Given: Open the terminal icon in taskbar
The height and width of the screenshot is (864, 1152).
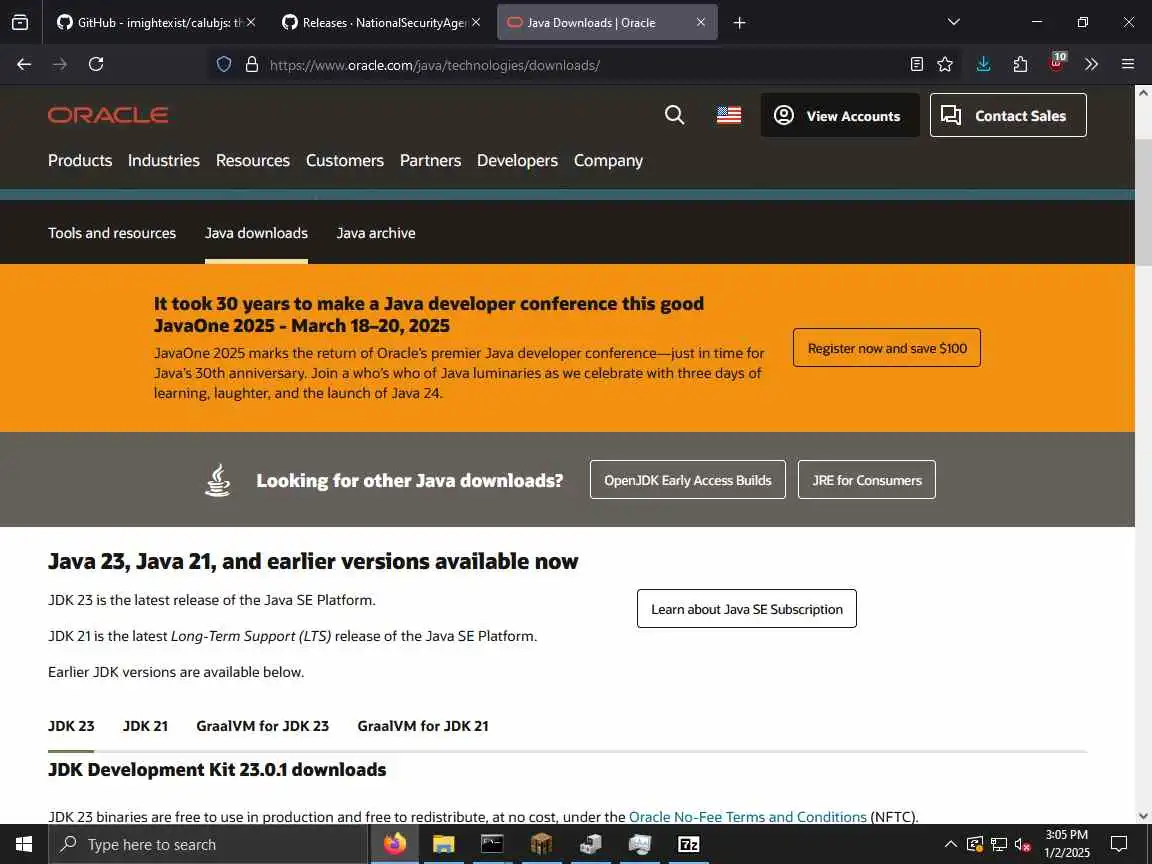Looking at the screenshot, I should point(492,844).
